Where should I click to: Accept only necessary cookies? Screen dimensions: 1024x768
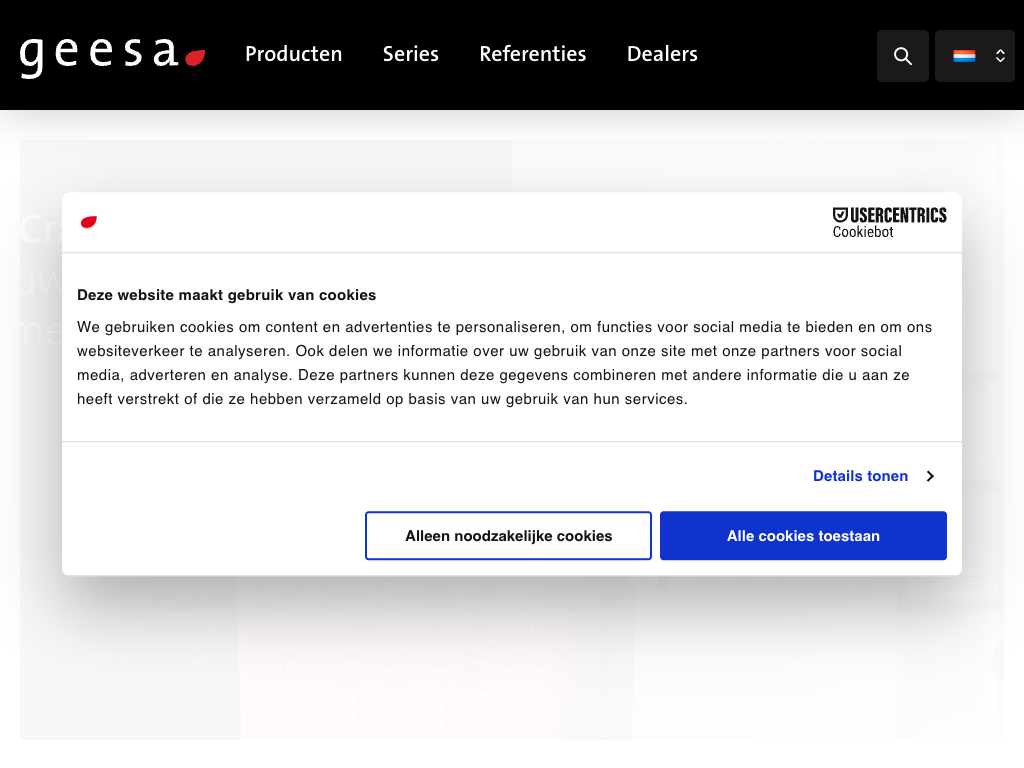508,536
